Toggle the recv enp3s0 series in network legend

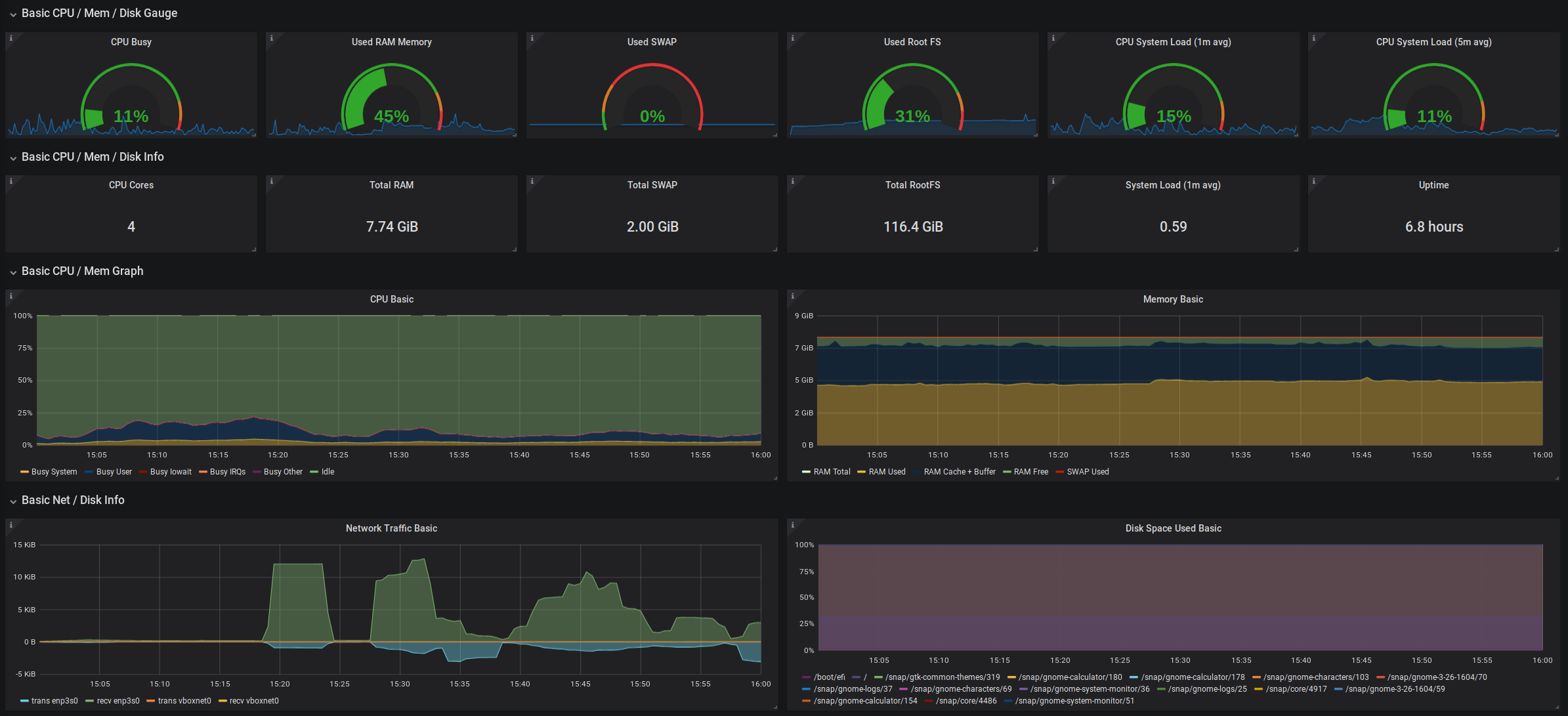click(x=118, y=701)
